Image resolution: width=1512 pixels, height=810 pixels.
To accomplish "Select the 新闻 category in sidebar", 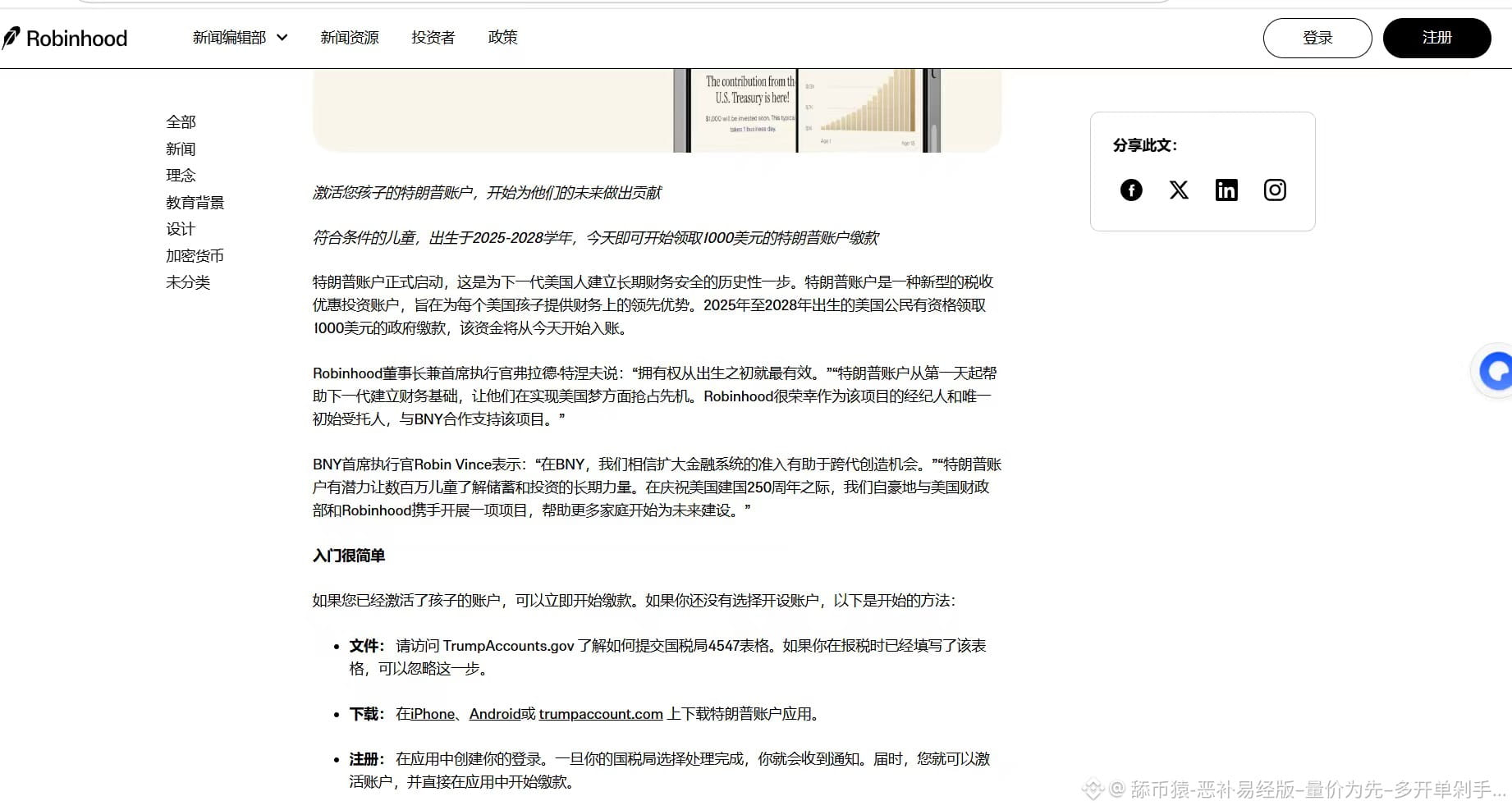I will [x=181, y=149].
